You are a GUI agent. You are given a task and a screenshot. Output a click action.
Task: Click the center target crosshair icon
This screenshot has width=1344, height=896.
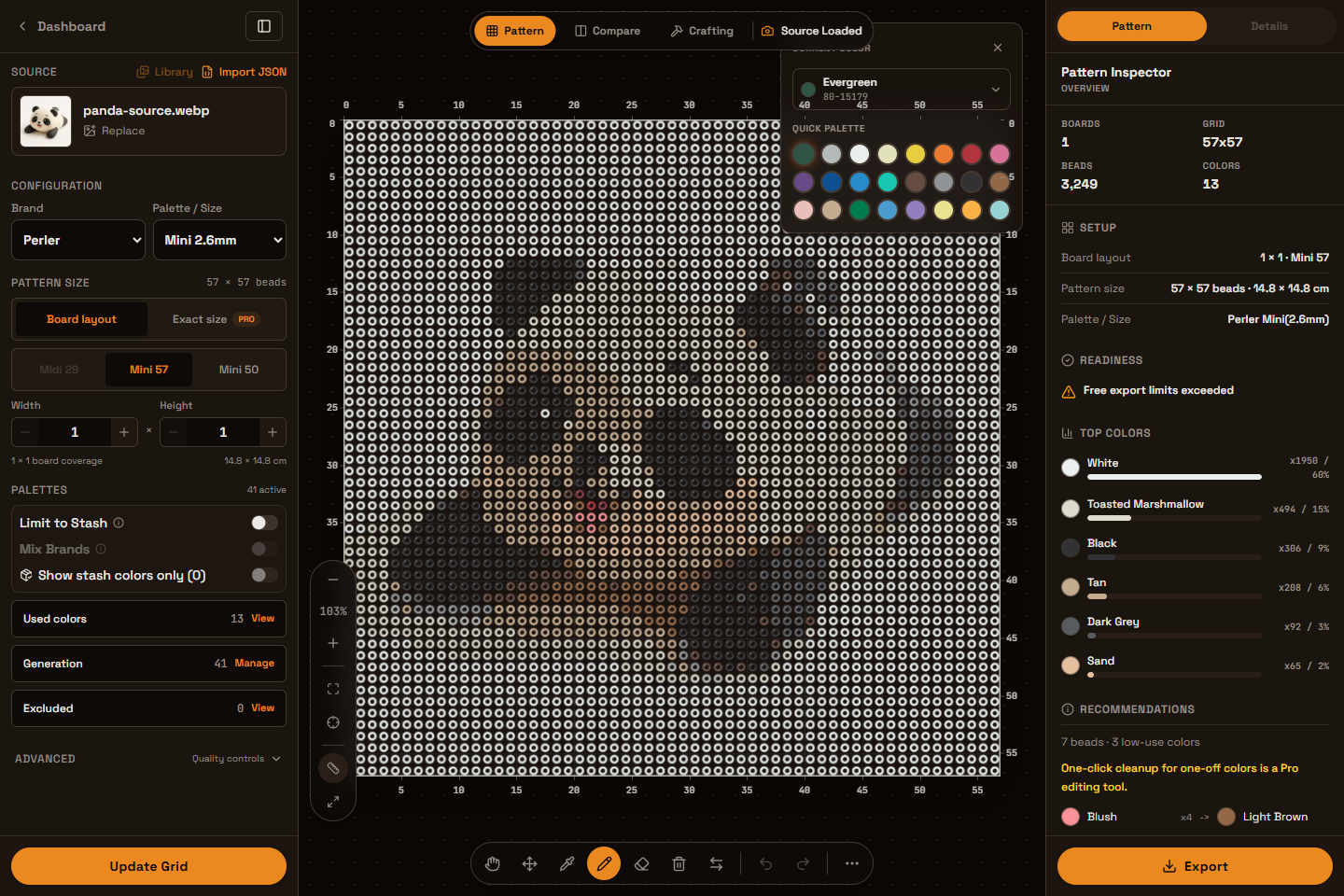[x=333, y=722]
